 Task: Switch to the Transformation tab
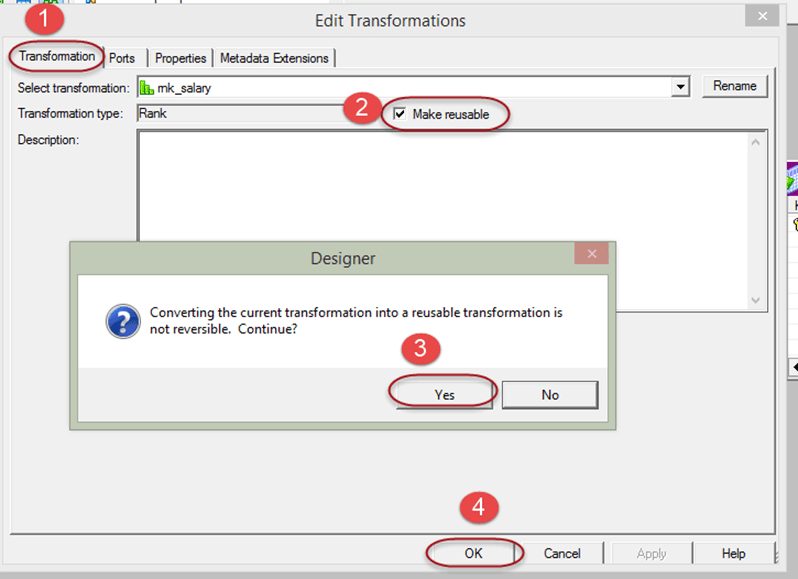(x=57, y=57)
